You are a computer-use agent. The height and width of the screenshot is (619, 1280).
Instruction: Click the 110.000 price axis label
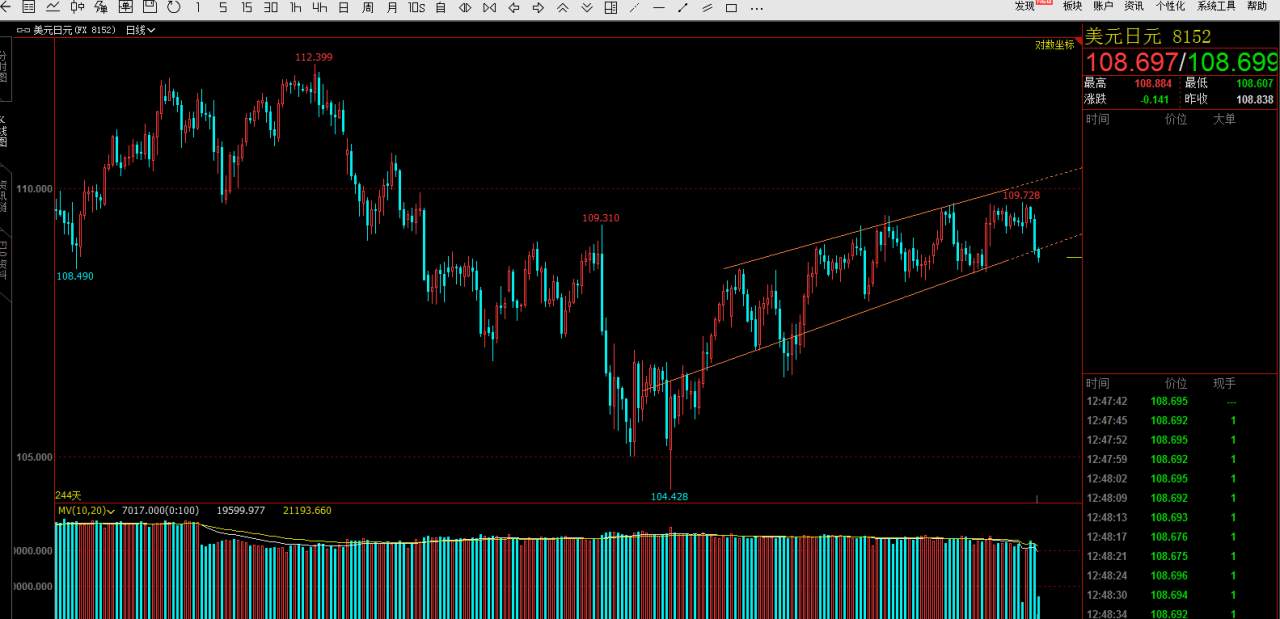click(x=33, y=188)
